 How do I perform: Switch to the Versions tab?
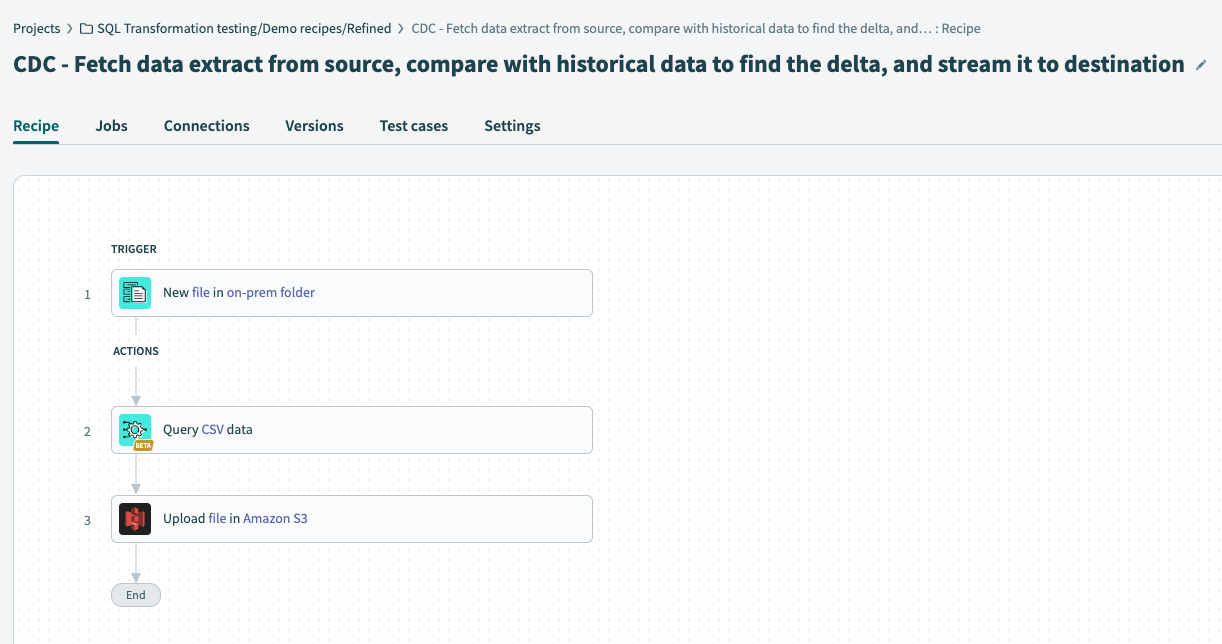[314, 125]
